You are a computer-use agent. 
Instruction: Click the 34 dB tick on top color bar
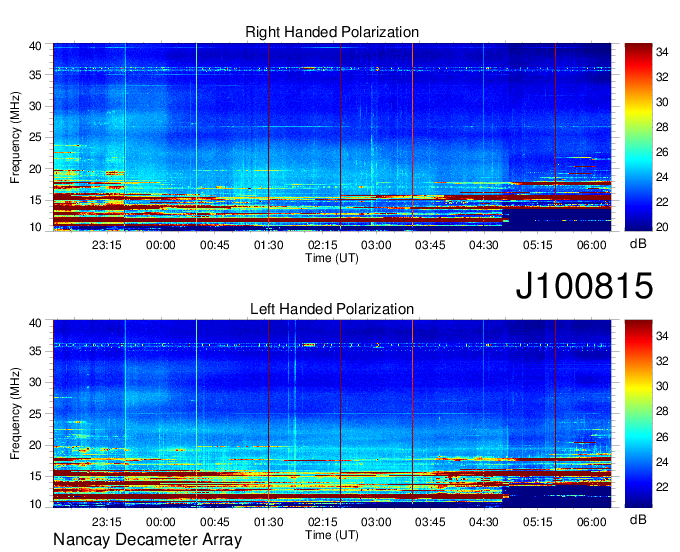point(662,52)
